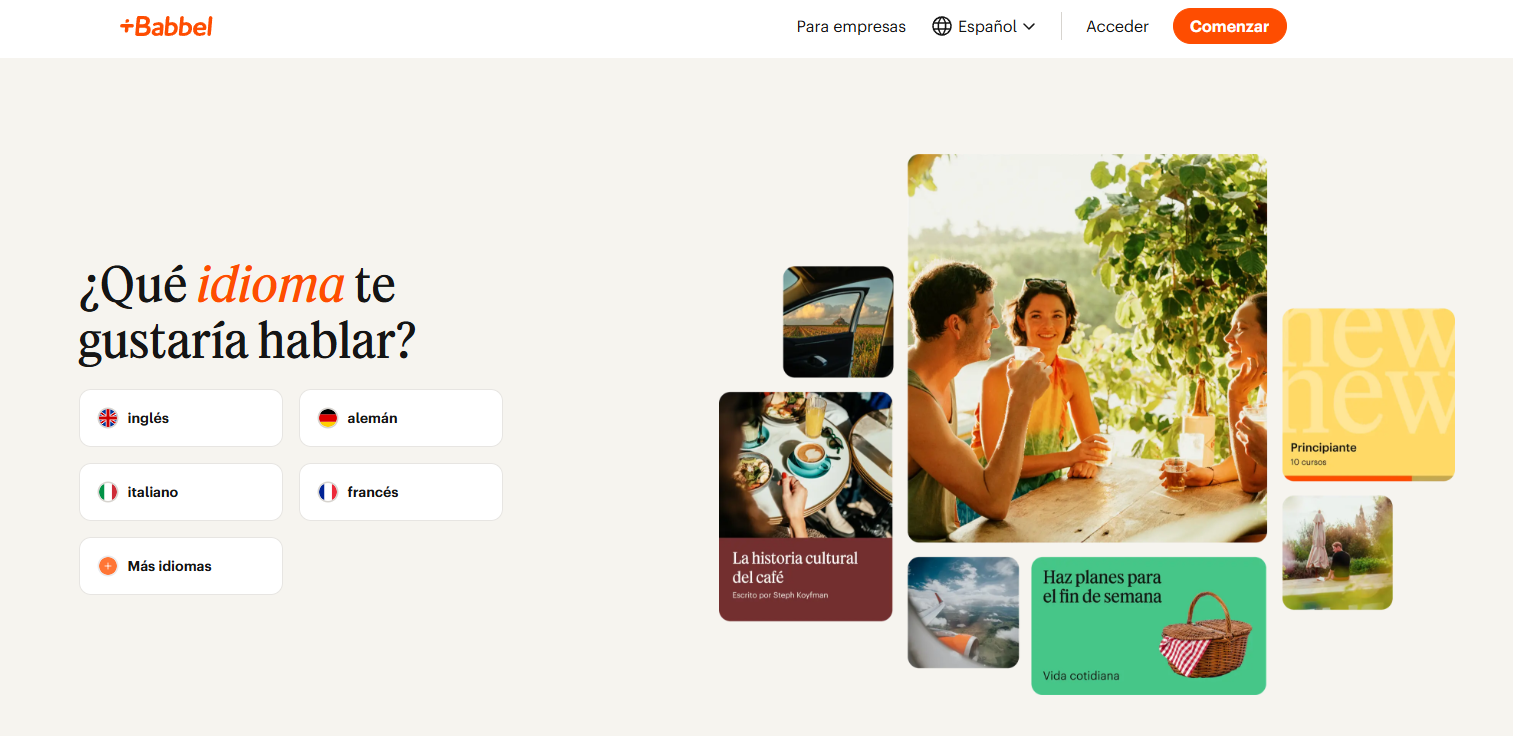This screenshot has width=1513, height=736.
Task: Click the Principiante course progress bar
Action: (x=1368, y=478)
